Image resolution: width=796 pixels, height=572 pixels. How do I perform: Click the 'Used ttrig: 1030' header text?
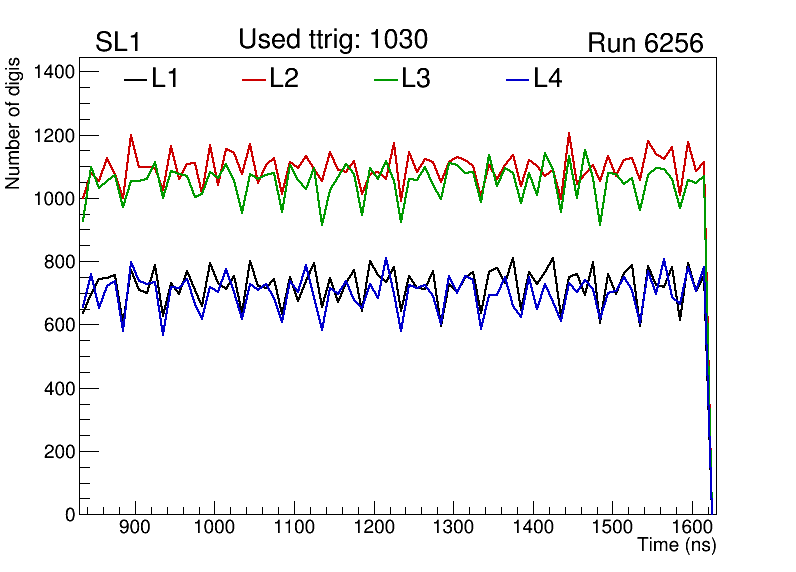click(333, 40)
